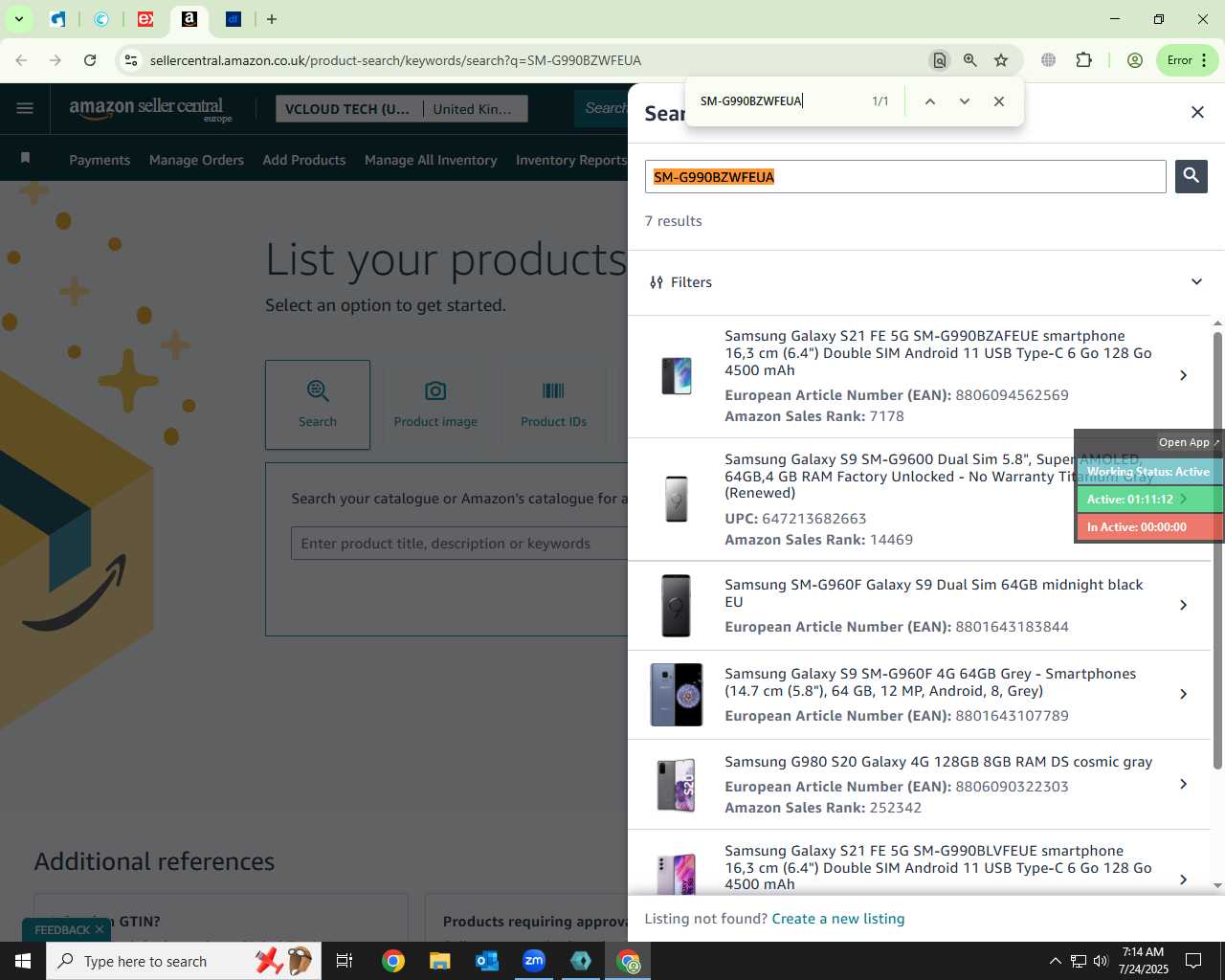Open the Inventory Reports menu
This screenshot has height=980, width=1225.
[x=571, y=160]
